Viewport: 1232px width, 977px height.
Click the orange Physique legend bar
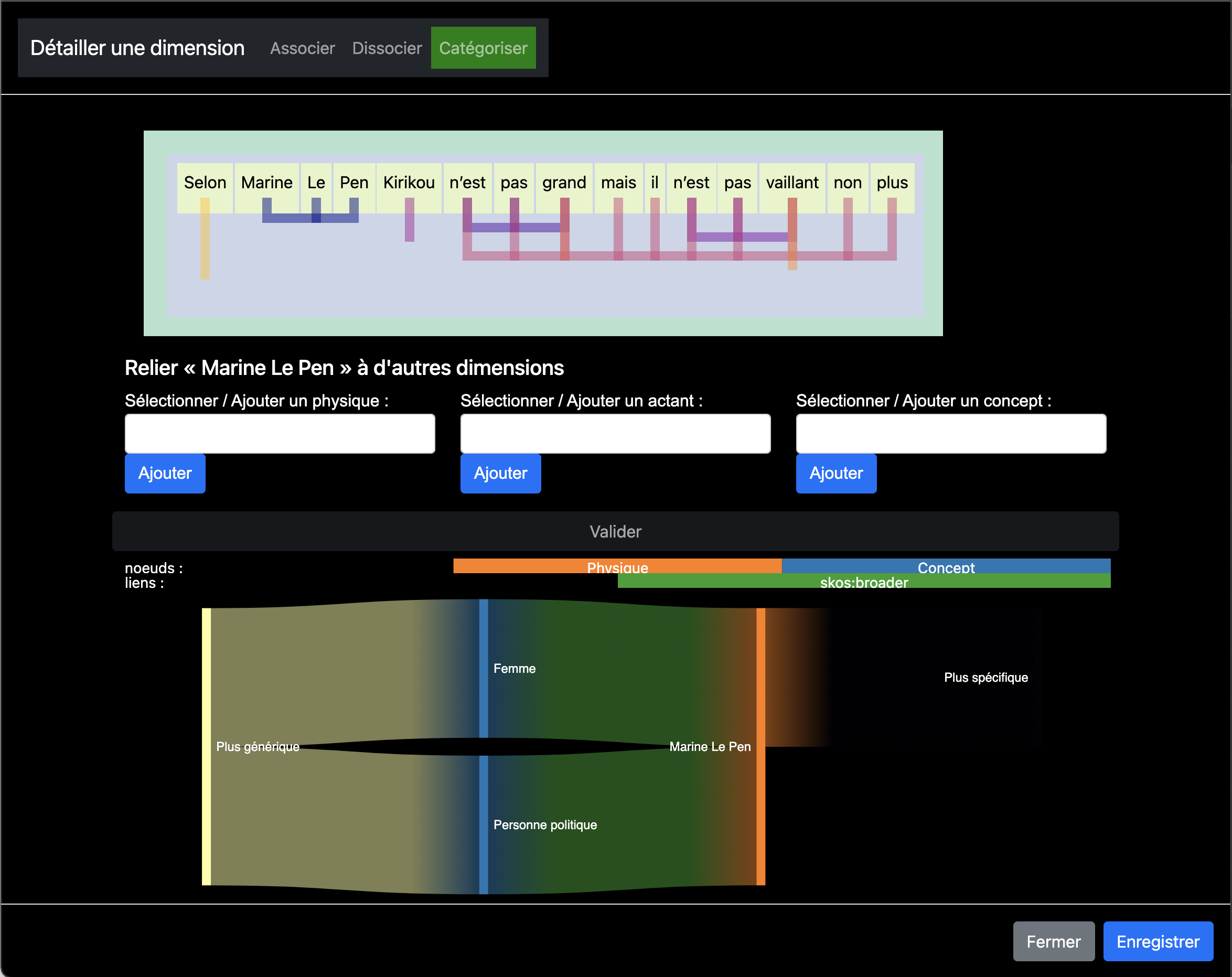tap(617, 566)
